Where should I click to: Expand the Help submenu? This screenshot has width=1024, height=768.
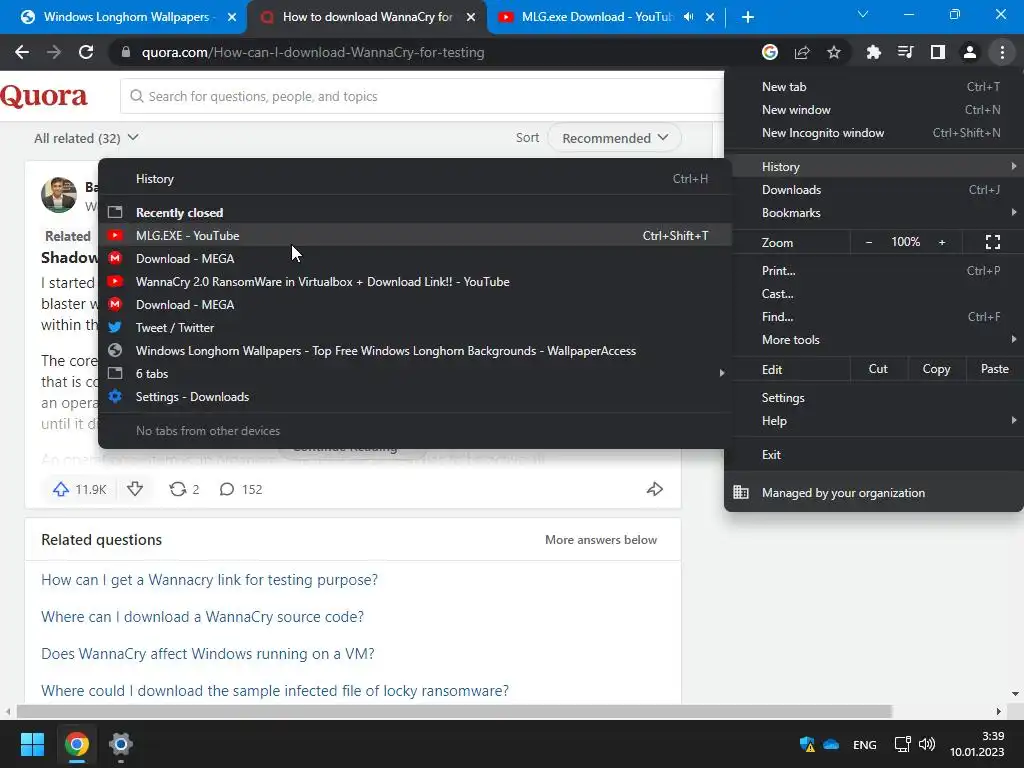tap(874, 421)
